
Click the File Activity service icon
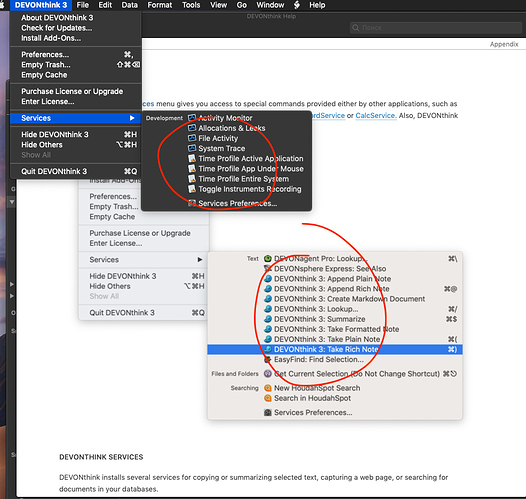point(192,138)
